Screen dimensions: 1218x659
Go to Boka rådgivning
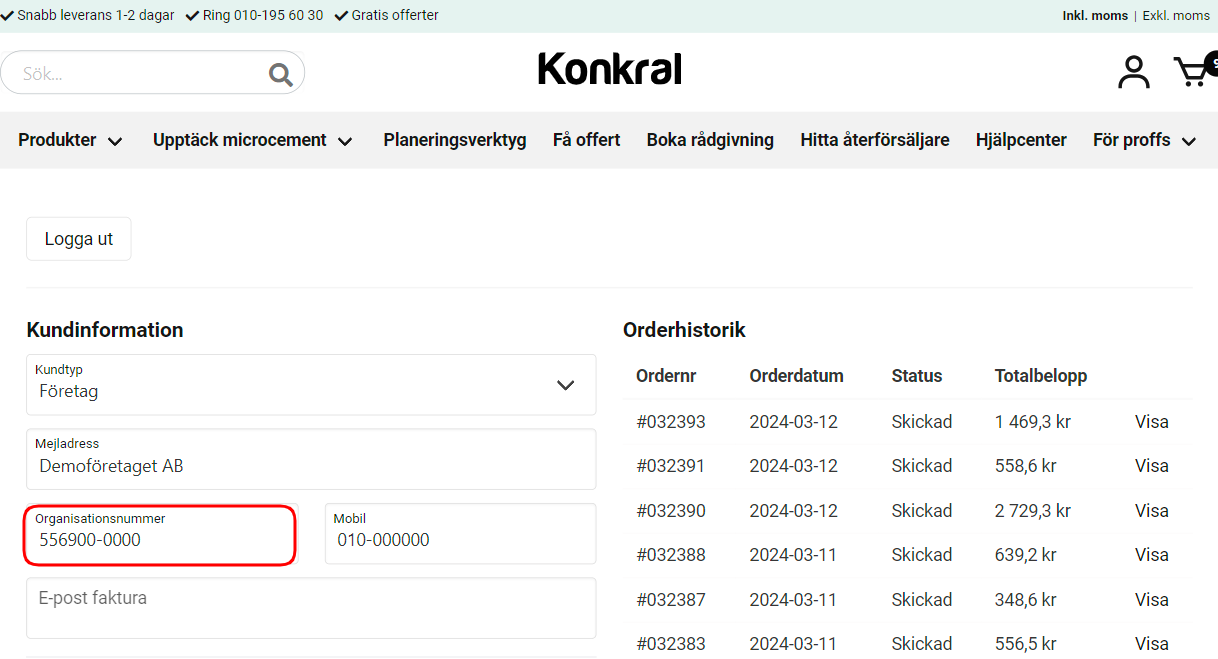pos(710,140)
